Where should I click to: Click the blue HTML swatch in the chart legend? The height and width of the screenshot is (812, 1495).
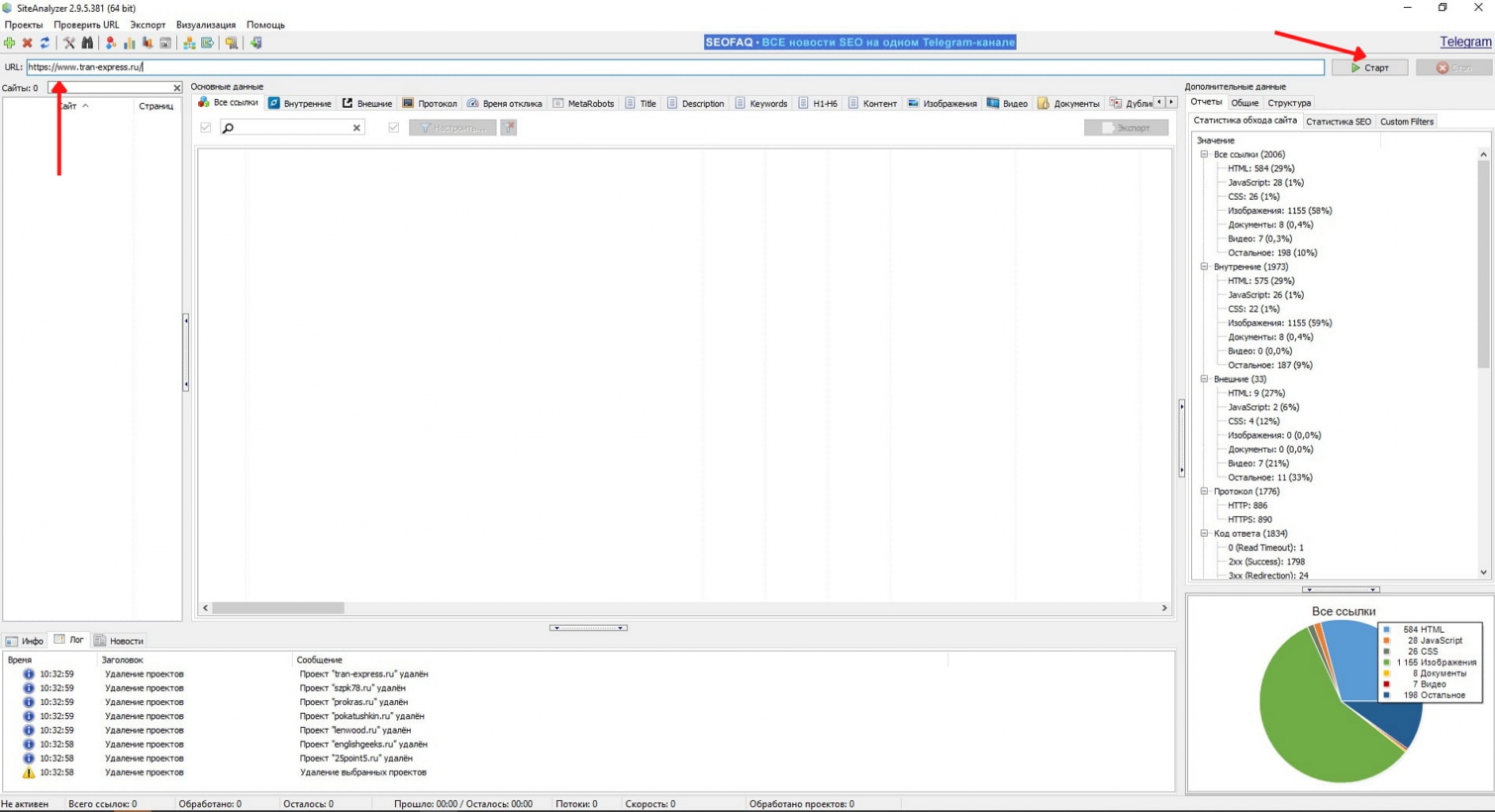pyautogui.click(x=1386, y=630)
